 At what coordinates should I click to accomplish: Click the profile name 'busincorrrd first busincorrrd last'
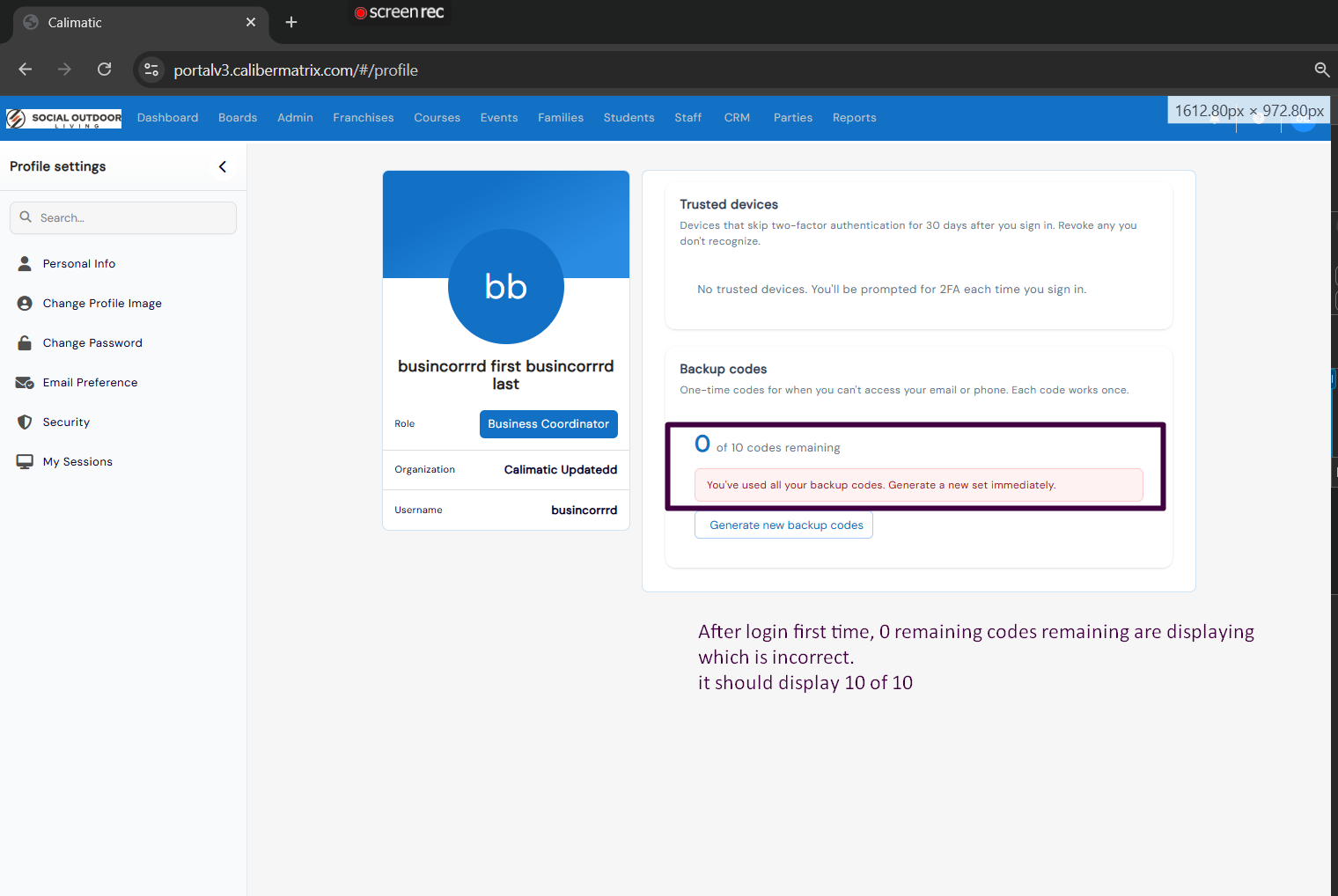506,375
